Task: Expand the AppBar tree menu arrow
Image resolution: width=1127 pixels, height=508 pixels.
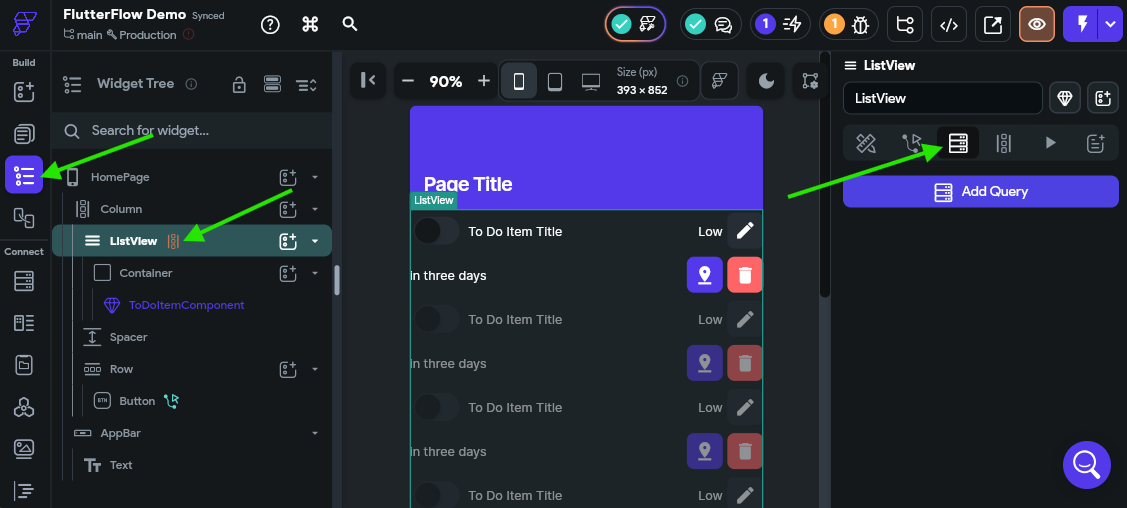Action: [315, 433]
